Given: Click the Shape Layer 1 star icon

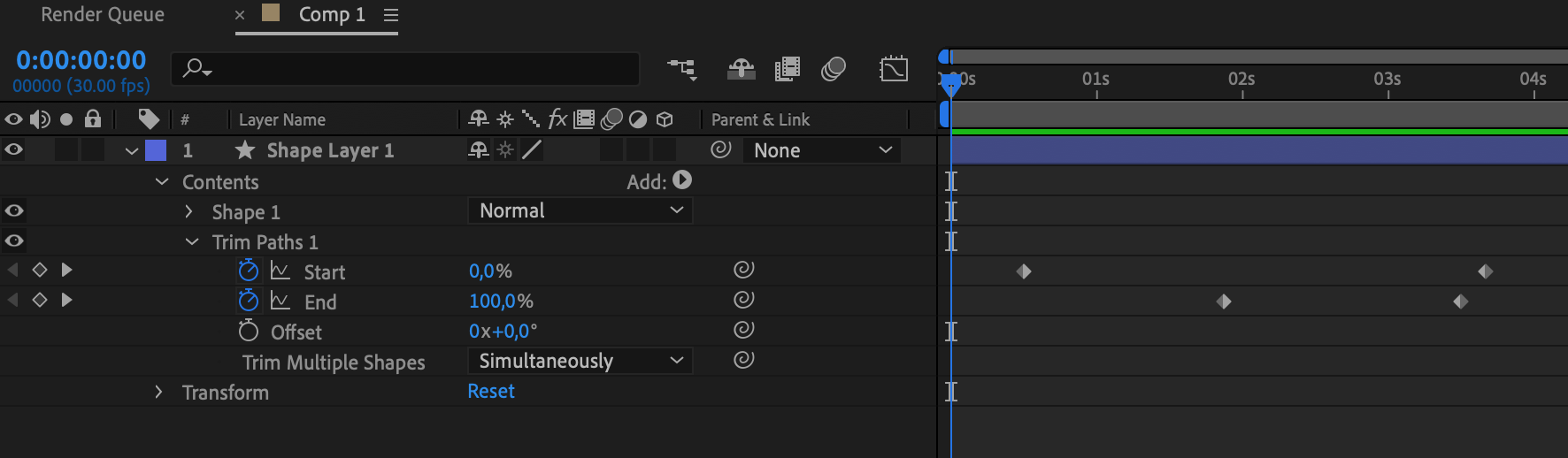Looking at the screenshot, I should tap(245, 150).
